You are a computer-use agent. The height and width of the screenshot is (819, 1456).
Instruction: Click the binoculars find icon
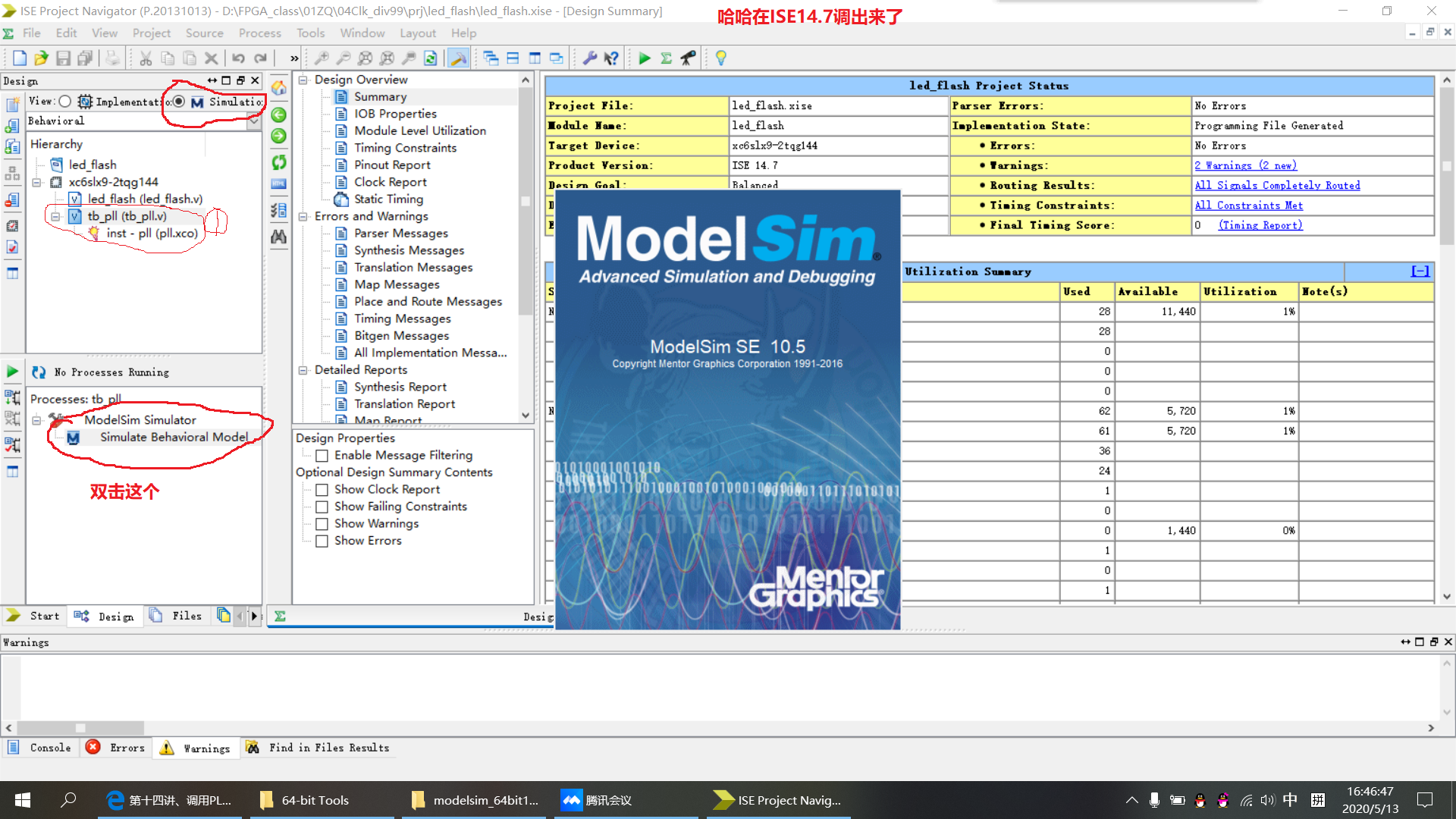pos(279,237)
